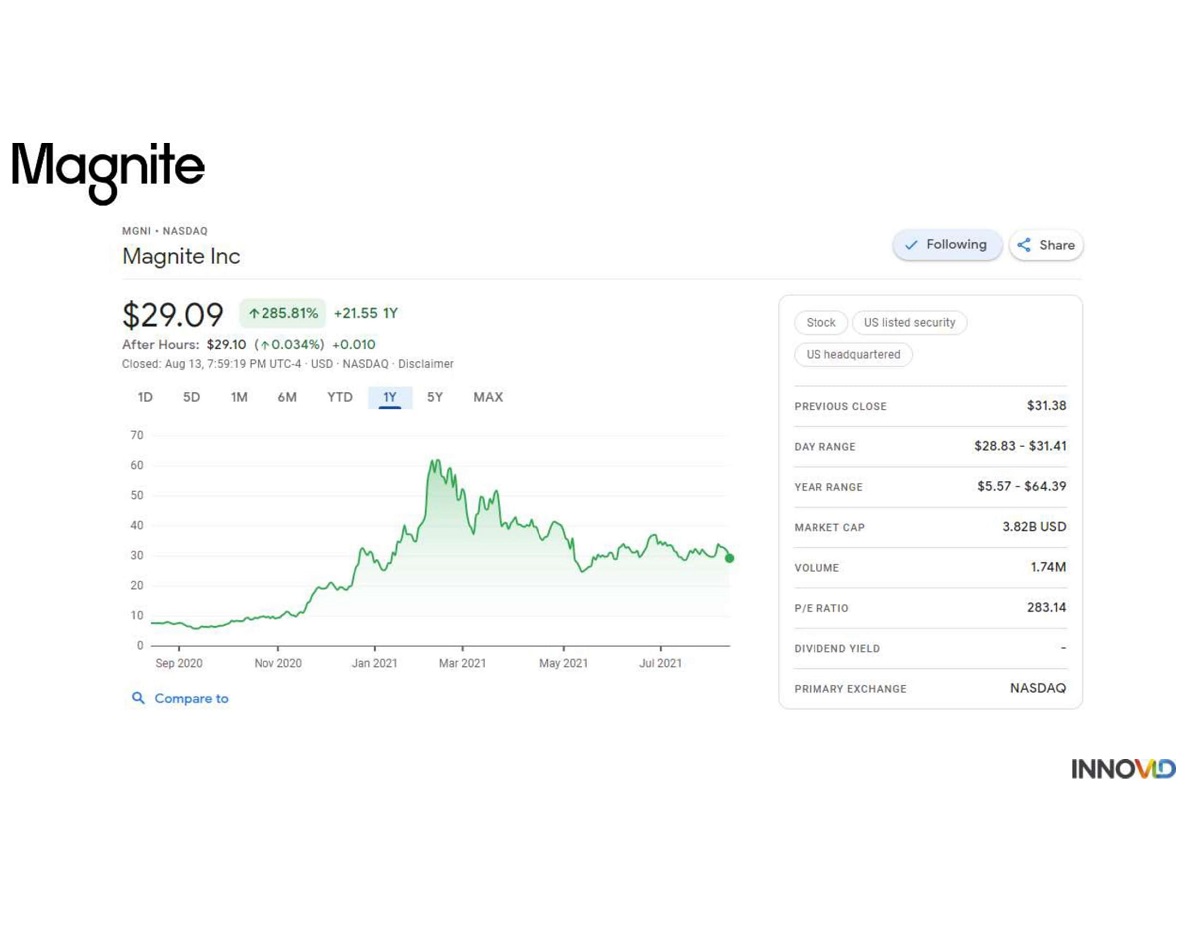Click the May 2021 axis label
1200x927 pixels.
tap(563, 663)
